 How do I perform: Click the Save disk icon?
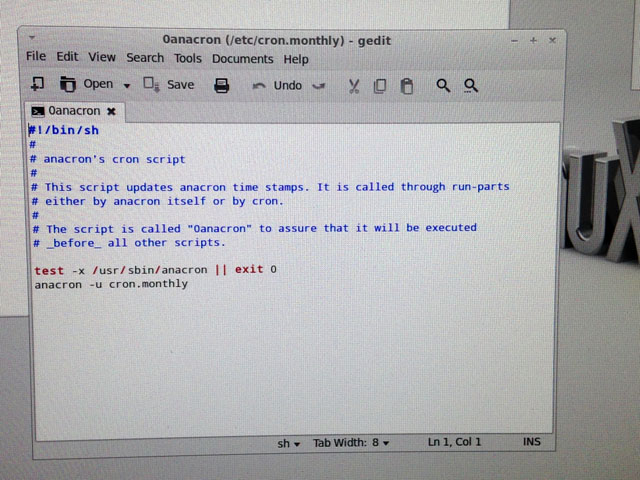point(151,84)
